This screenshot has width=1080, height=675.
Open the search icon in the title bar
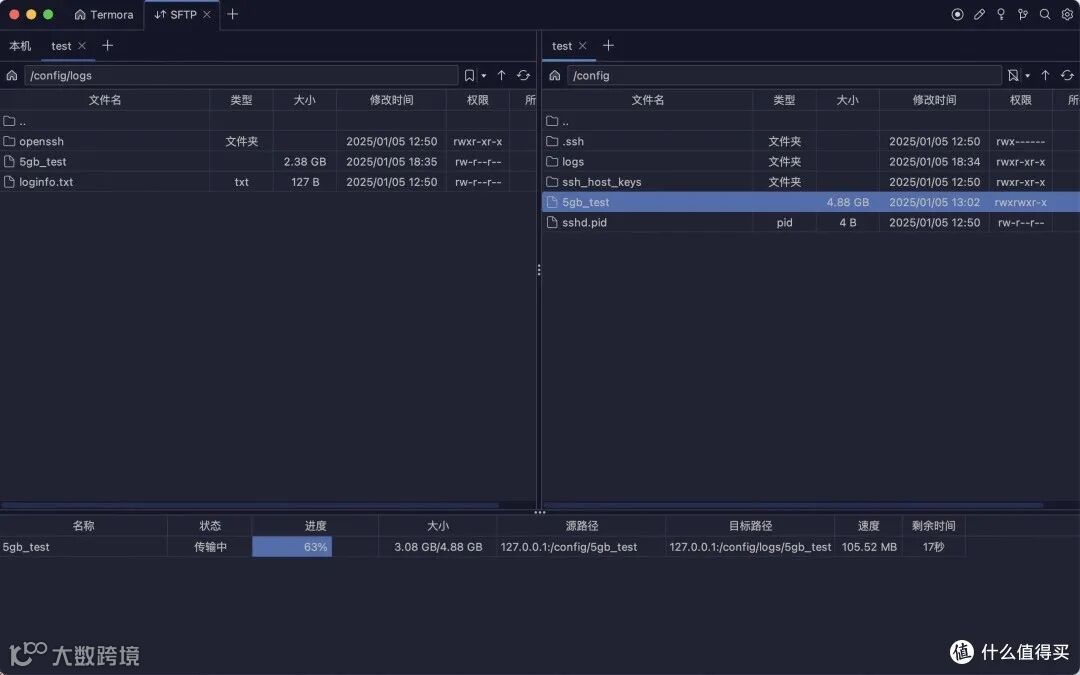(x=1045, y=14)
